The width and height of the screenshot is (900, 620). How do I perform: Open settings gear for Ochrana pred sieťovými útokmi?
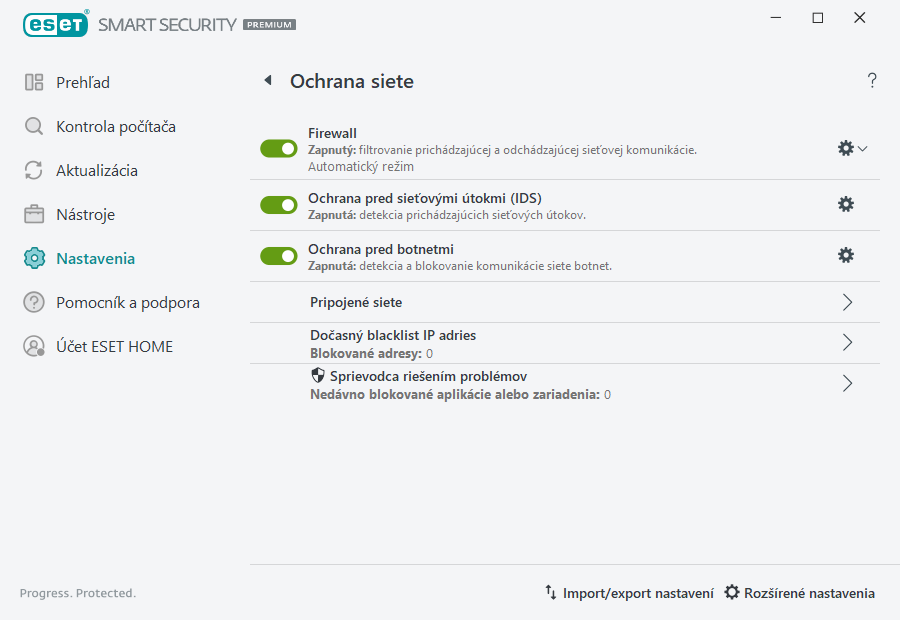(846, 203)
